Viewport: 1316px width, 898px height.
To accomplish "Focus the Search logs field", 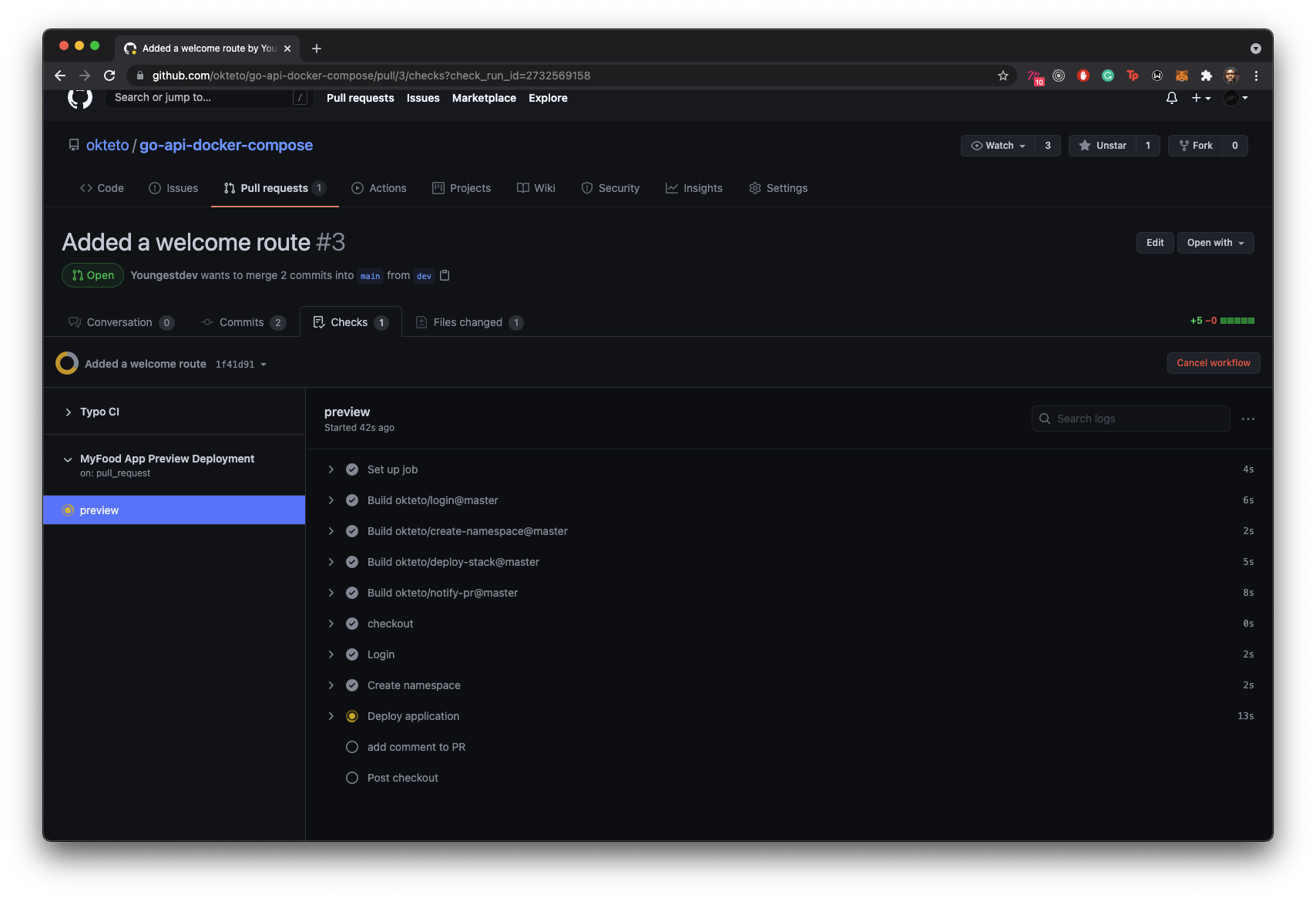I will coord(1130,419).
